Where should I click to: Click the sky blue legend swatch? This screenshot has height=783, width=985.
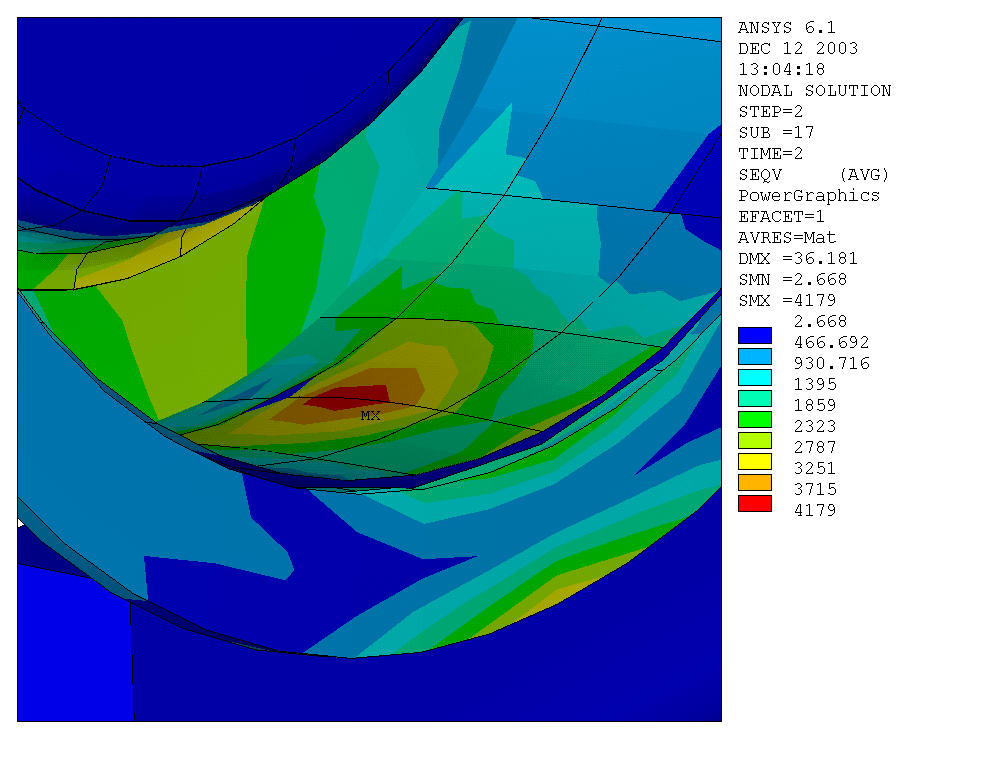(x=754, y=356)
